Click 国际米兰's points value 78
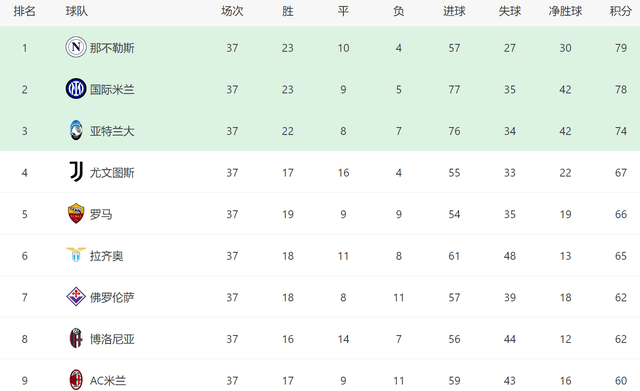640x391 pixels. (x=621, y=90)
